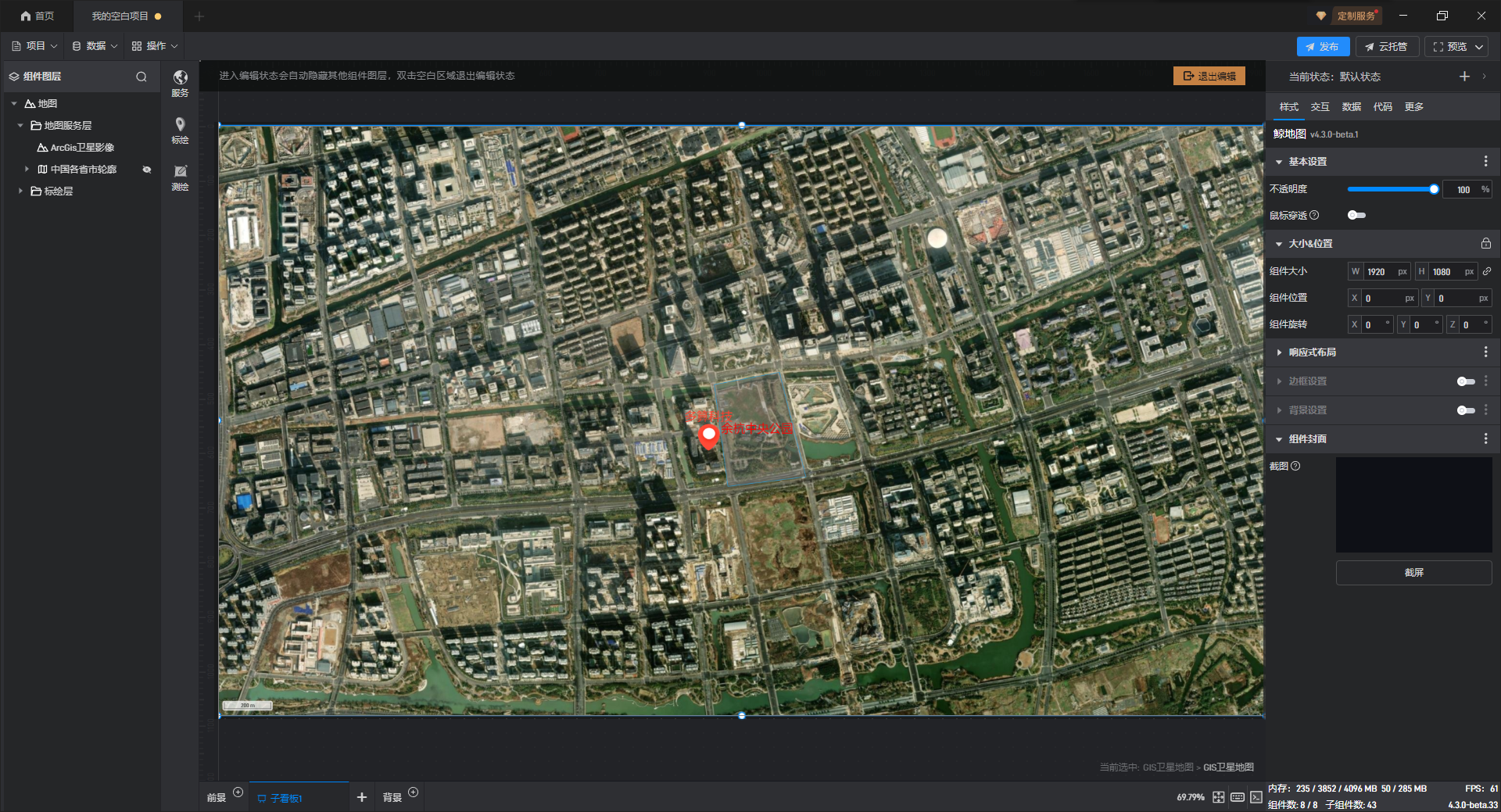
Task: Collapse the 地图 tree node
Action: click(x=14, y=103)
